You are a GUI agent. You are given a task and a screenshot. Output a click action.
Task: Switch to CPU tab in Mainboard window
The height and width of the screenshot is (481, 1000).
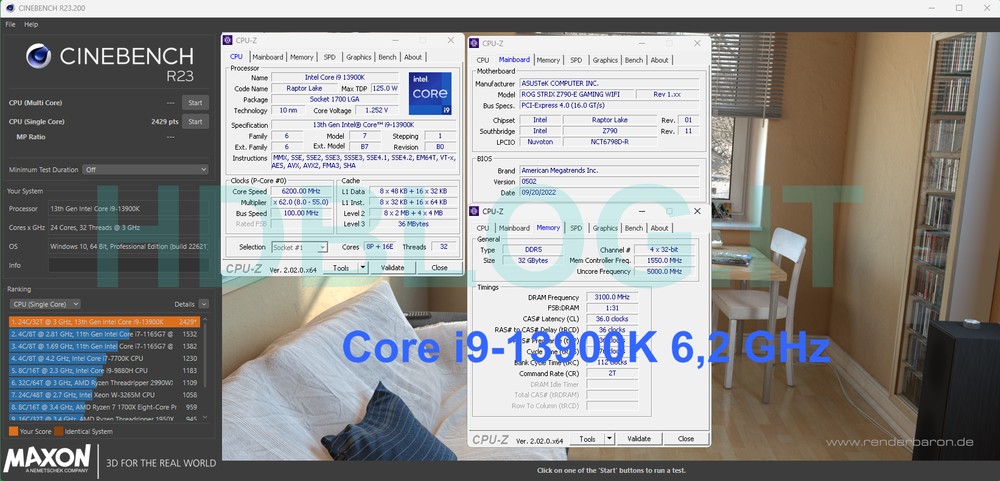click(483, 60)
